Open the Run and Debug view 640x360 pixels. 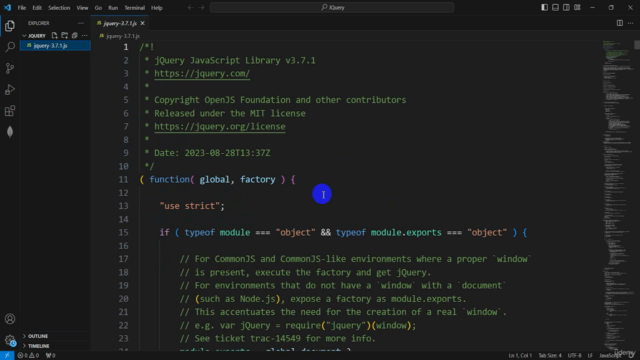[10, 89]
